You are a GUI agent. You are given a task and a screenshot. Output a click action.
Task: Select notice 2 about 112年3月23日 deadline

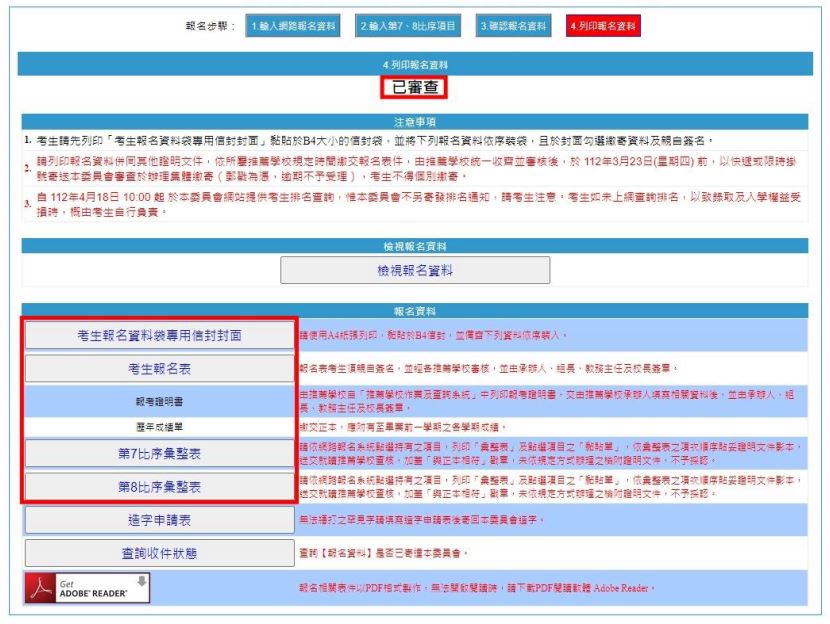click(x=416, y=168)
